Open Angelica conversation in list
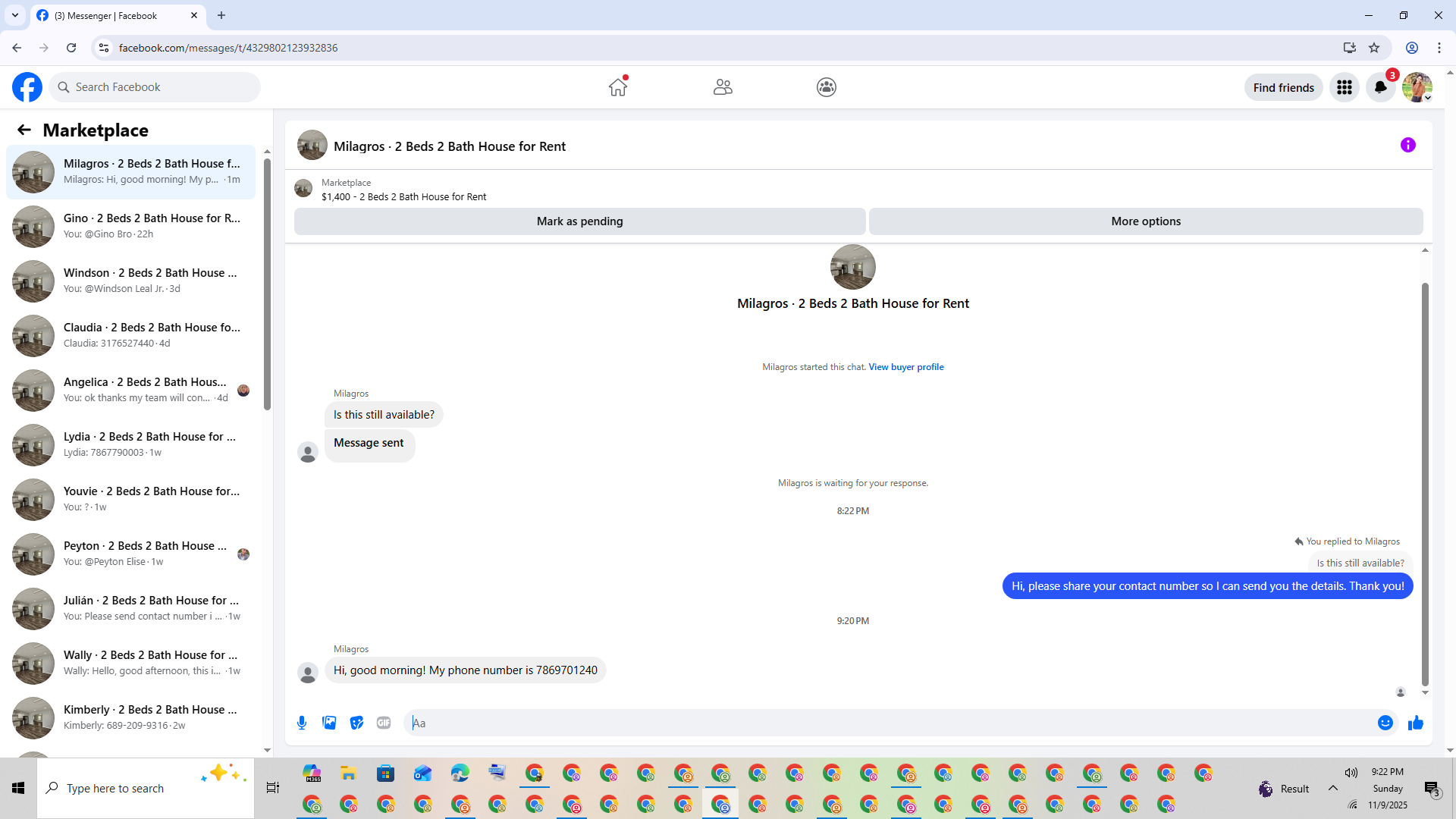1456x819 pixels. [x=130, y=390]
